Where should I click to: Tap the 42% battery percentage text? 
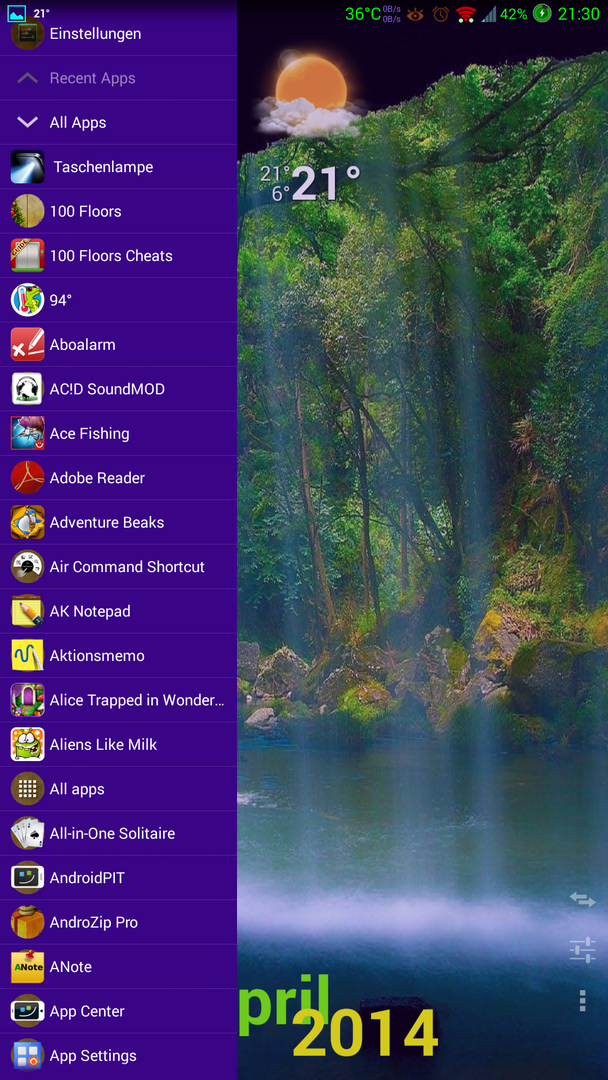(514, 14)
